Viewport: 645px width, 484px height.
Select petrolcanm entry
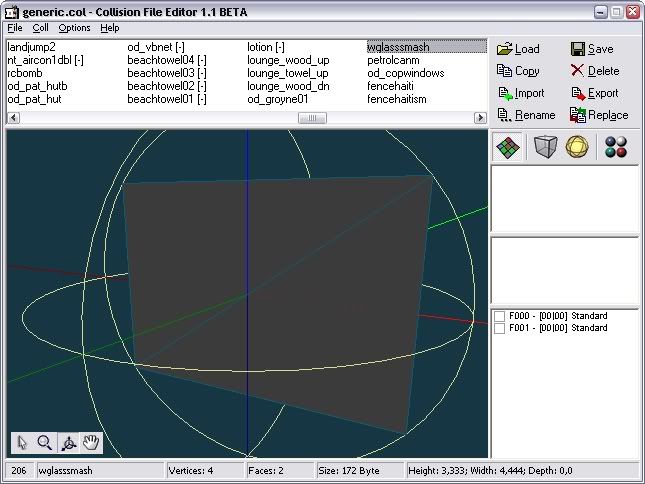click(x=393, y=60)
